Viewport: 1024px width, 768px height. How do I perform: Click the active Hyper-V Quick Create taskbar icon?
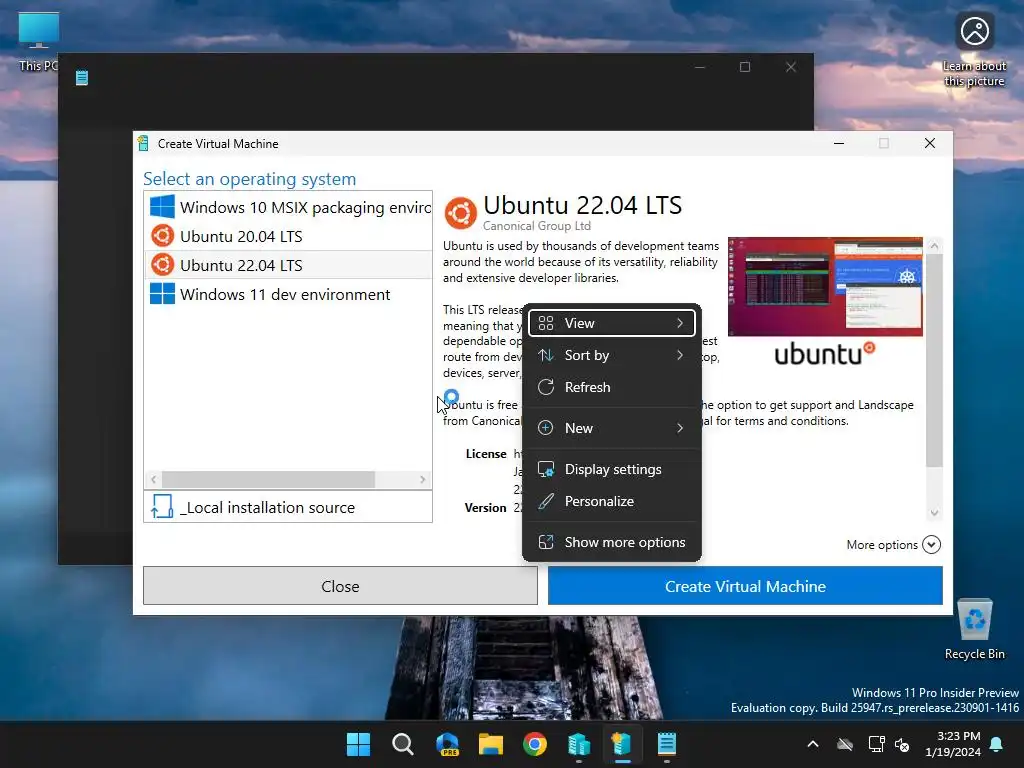622,744
